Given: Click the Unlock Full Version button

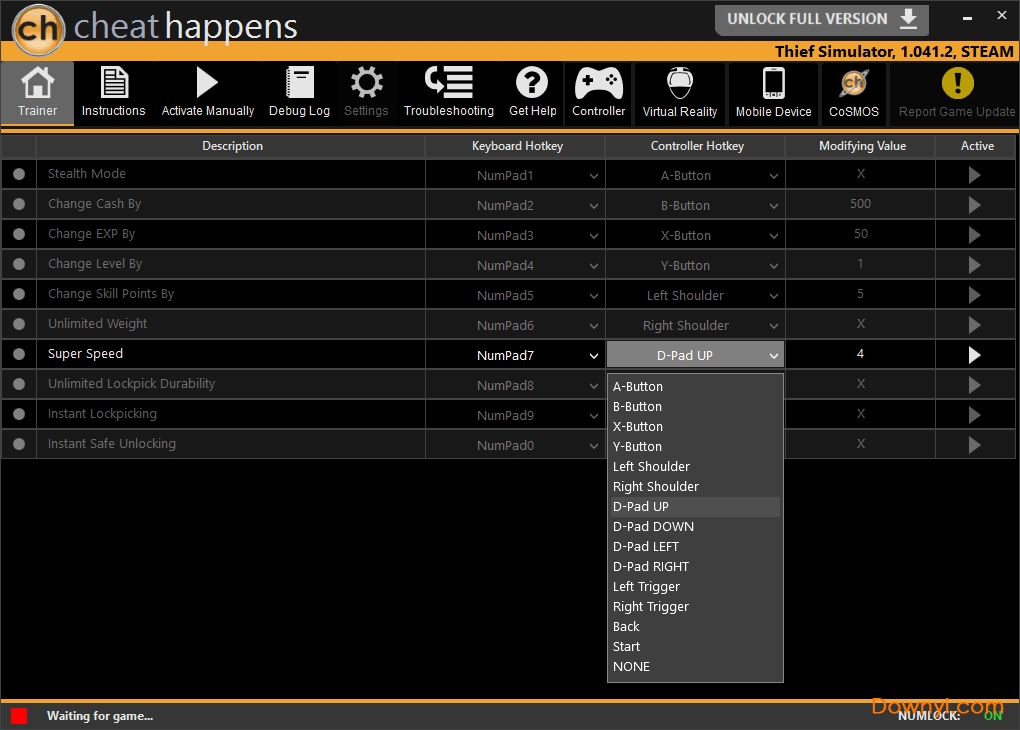Looking at the screenshot, I should 821,19.
